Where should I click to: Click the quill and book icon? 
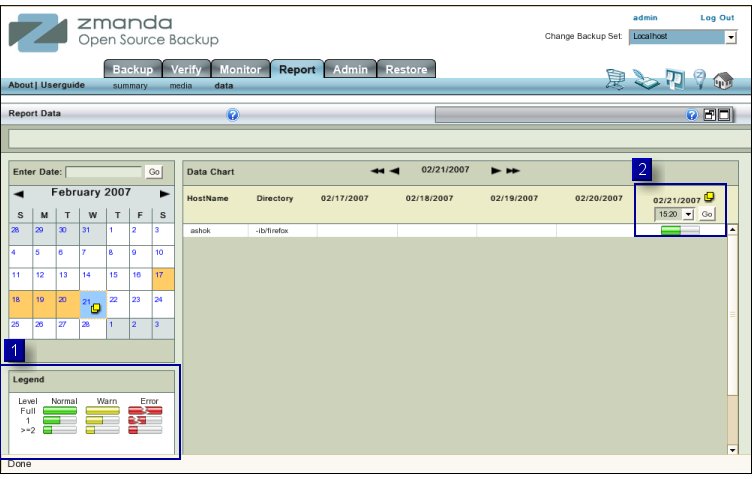click(646, 79)
